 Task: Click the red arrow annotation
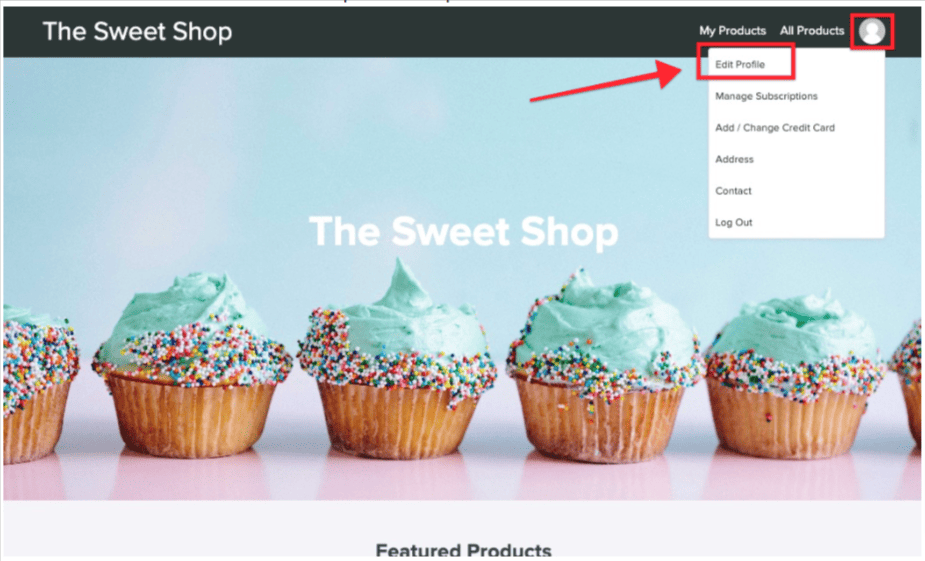click(606, 80)
